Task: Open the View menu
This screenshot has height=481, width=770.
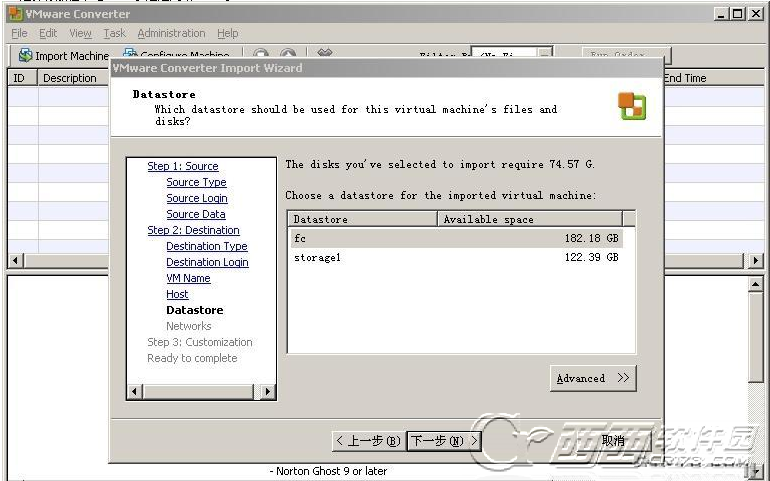Action: pyautogui.click(x=80, y=33)
